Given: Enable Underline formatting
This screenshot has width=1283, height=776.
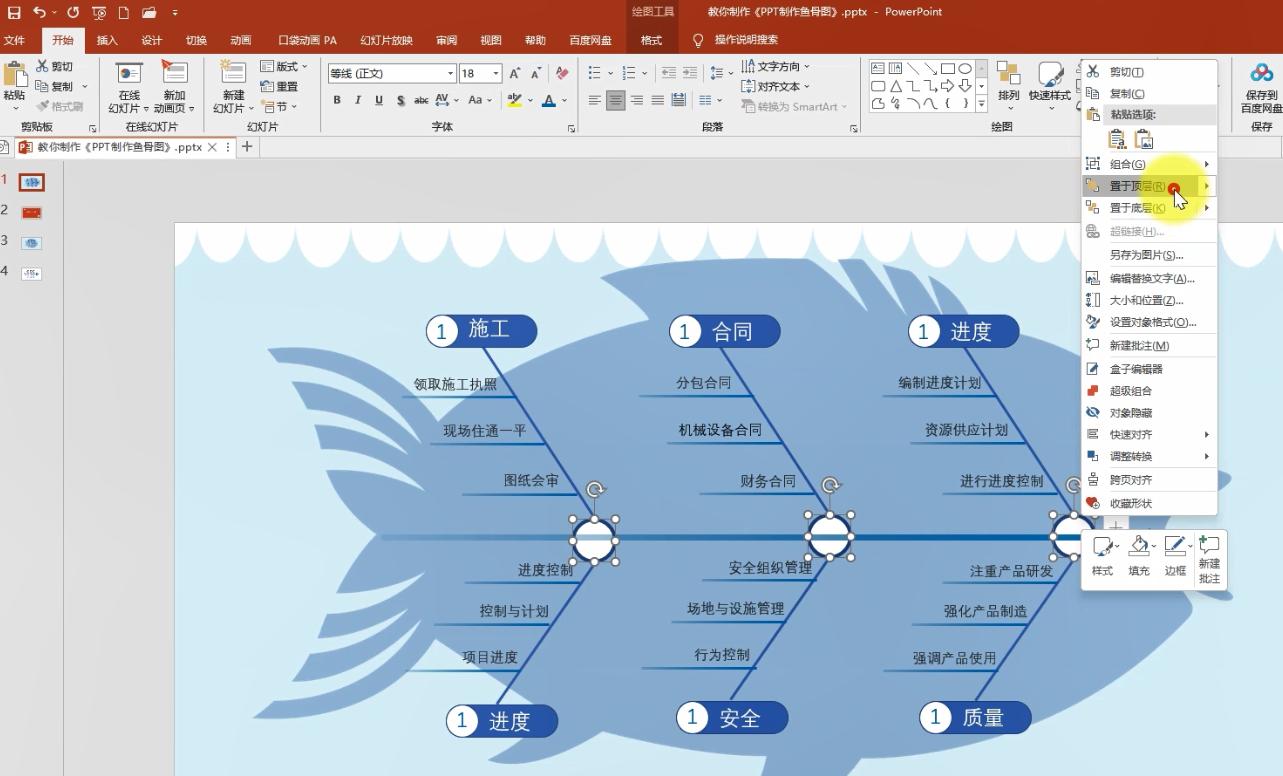Looking at the screenshot, I should point(379,100).
